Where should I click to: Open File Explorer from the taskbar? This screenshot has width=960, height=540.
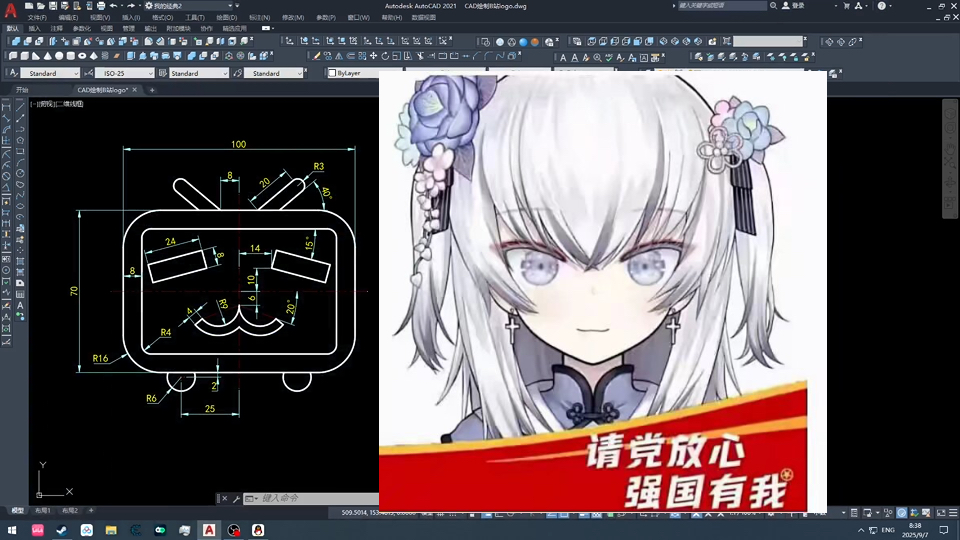(x=111, y=530)
